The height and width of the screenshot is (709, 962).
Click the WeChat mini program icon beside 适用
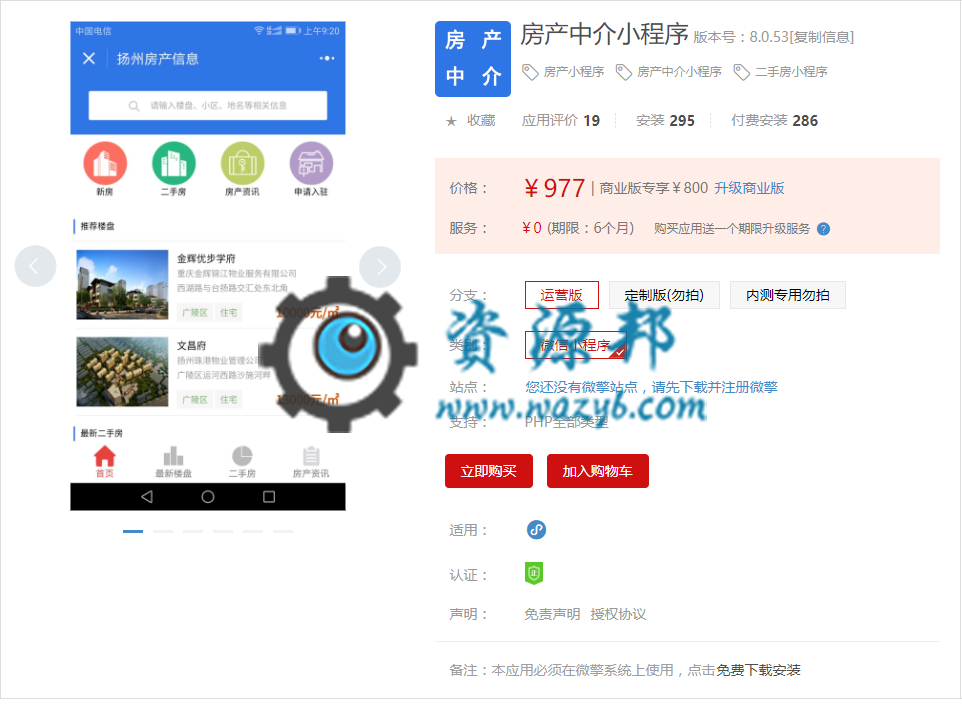pos(536,529)
